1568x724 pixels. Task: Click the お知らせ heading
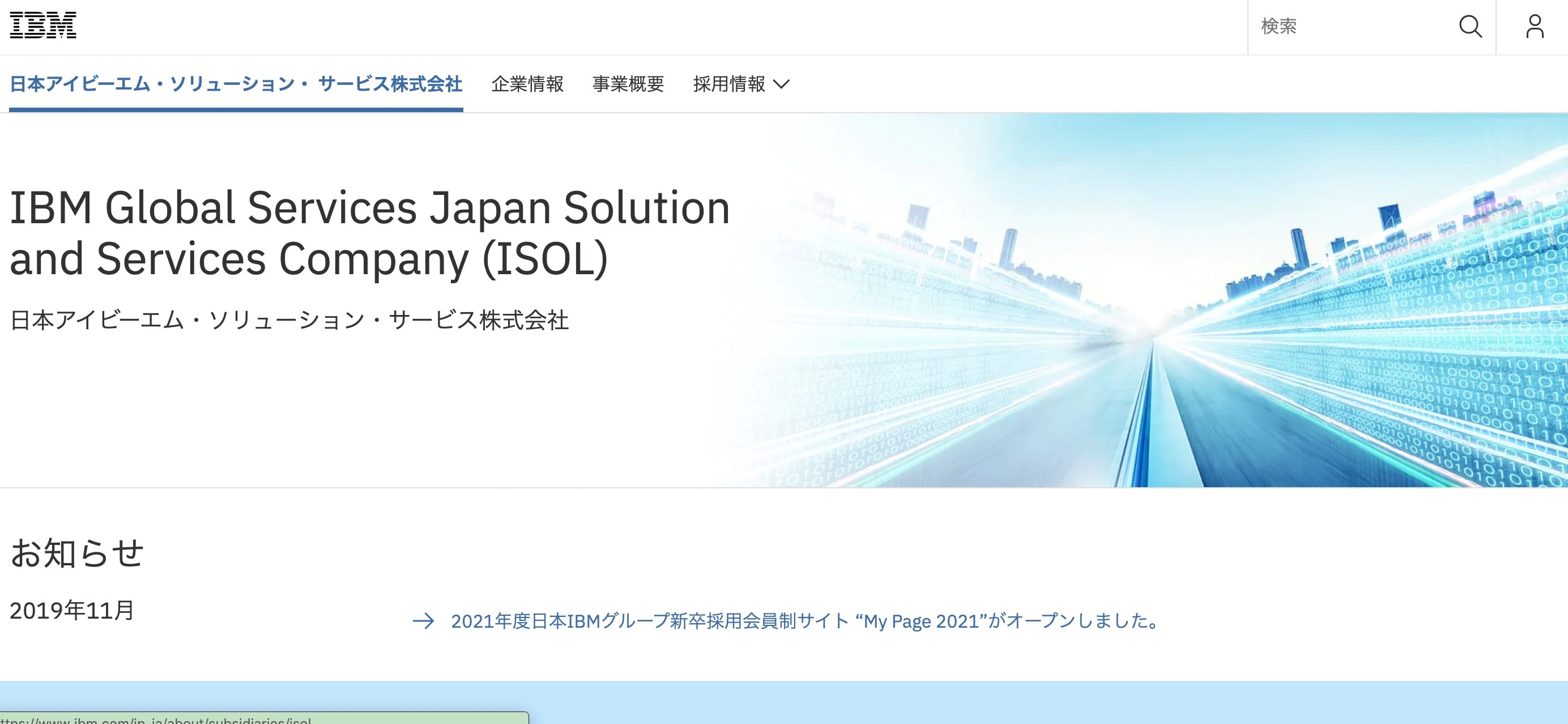tap(76, 553)
